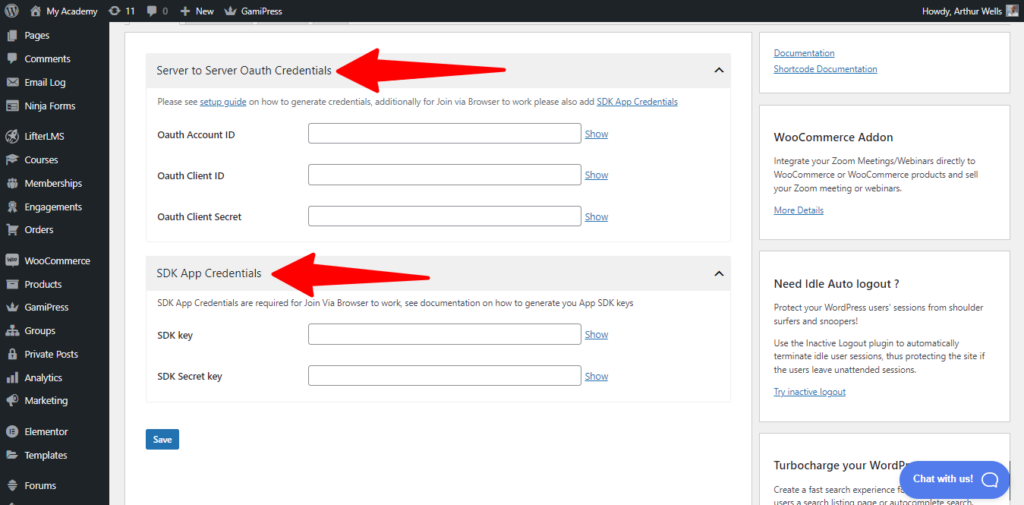Viewport: 1024px width, 505px height.
Task: Click the Products box icon
Action: pos(12,284)
